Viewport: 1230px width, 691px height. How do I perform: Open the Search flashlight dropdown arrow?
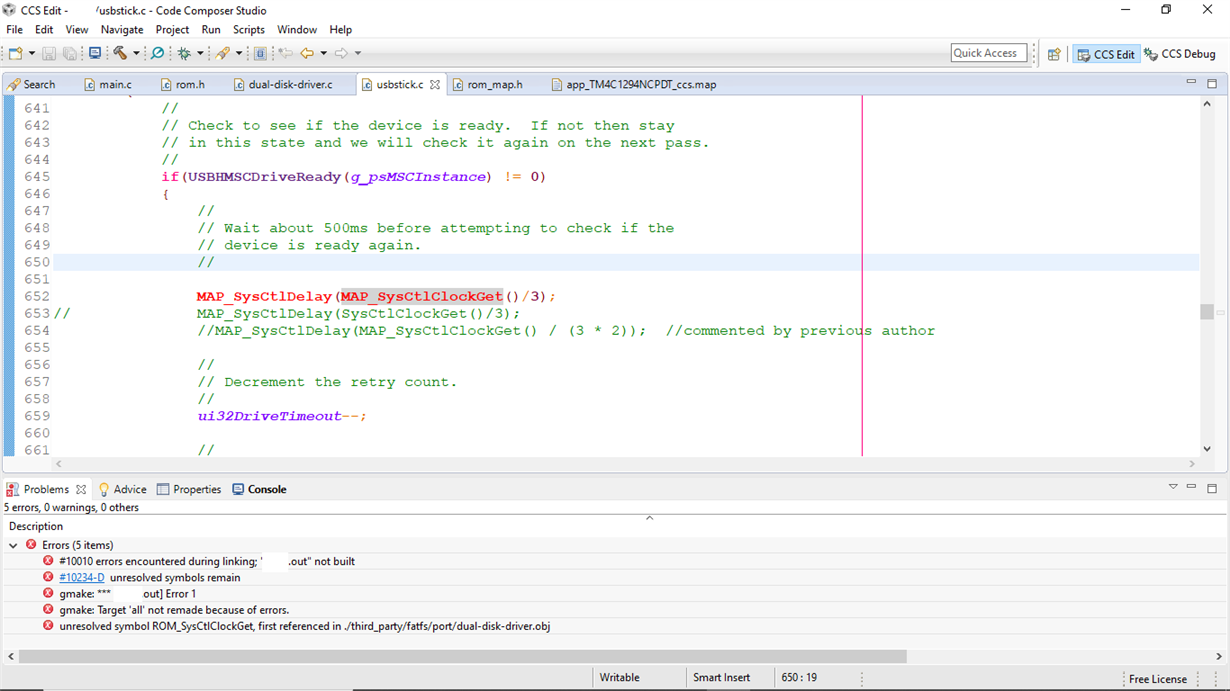tap(239, 53)
